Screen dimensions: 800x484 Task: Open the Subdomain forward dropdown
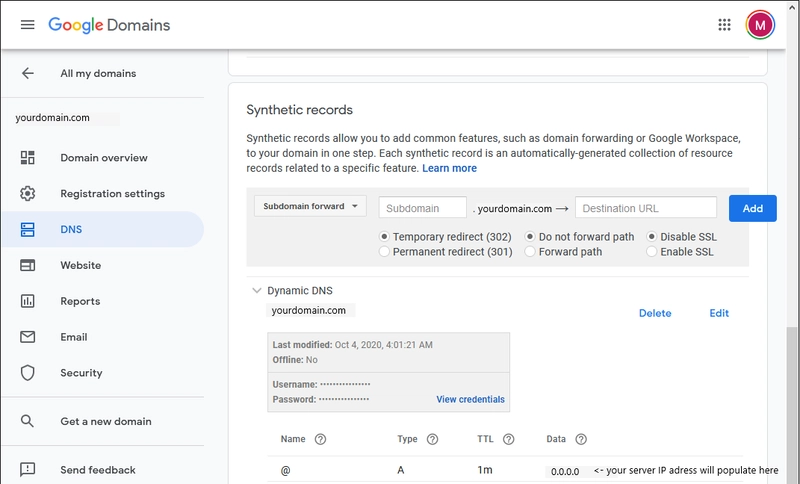tap(310, 206)
